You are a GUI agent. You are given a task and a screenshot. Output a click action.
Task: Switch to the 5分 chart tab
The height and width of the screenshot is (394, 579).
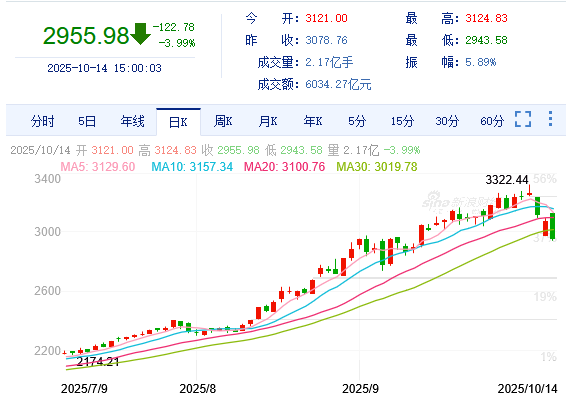pos(357,121)
